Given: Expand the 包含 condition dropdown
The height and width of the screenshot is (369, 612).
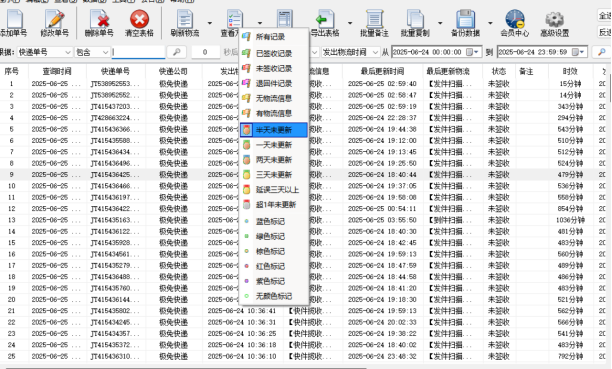Looking at the screenshot, I should (x=105, y=52).
